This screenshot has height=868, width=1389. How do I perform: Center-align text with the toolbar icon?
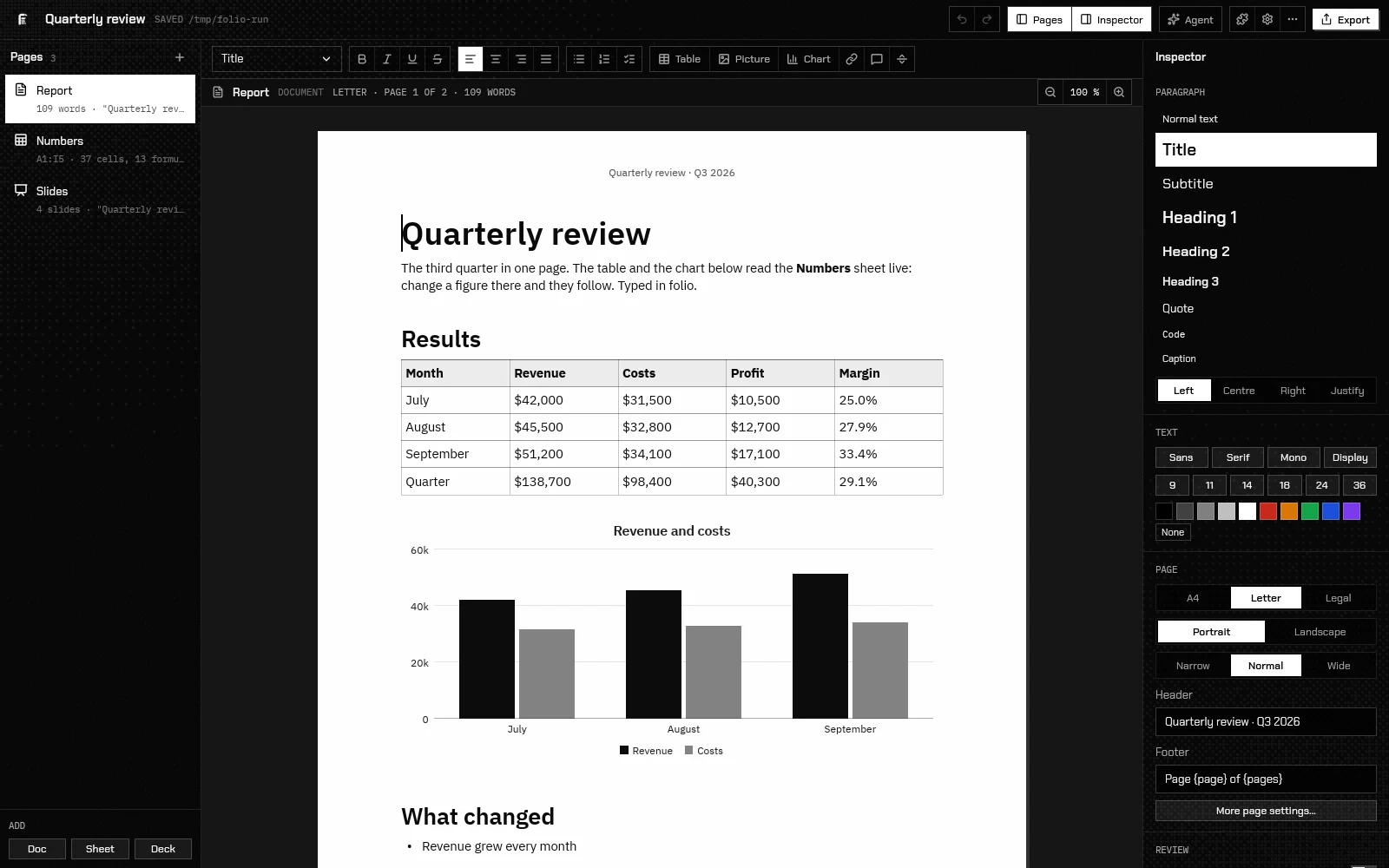point(496,59)
